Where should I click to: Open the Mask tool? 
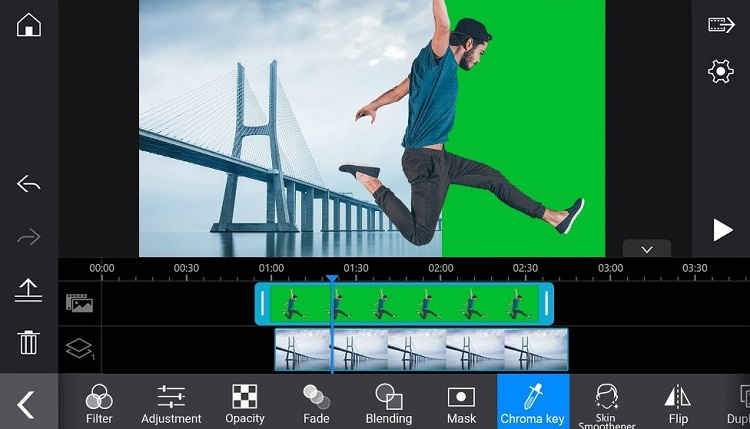(x=461, y=402)
